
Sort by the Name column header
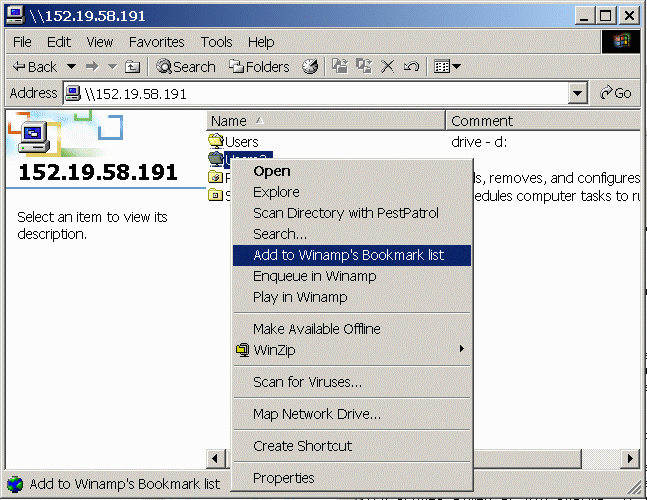326,121
